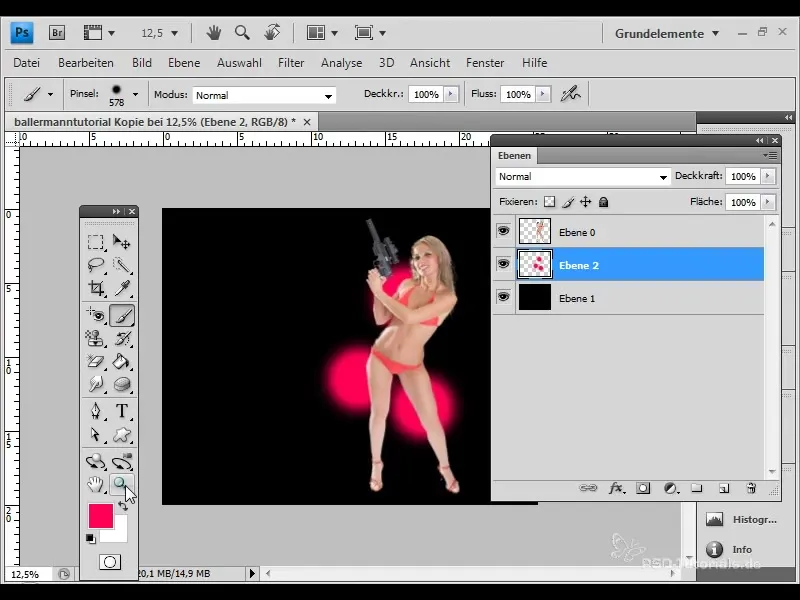Viewport: 800px width, 600px height.
Task: Select the Clone Stamp tool
Action: (x=95, y=338)
